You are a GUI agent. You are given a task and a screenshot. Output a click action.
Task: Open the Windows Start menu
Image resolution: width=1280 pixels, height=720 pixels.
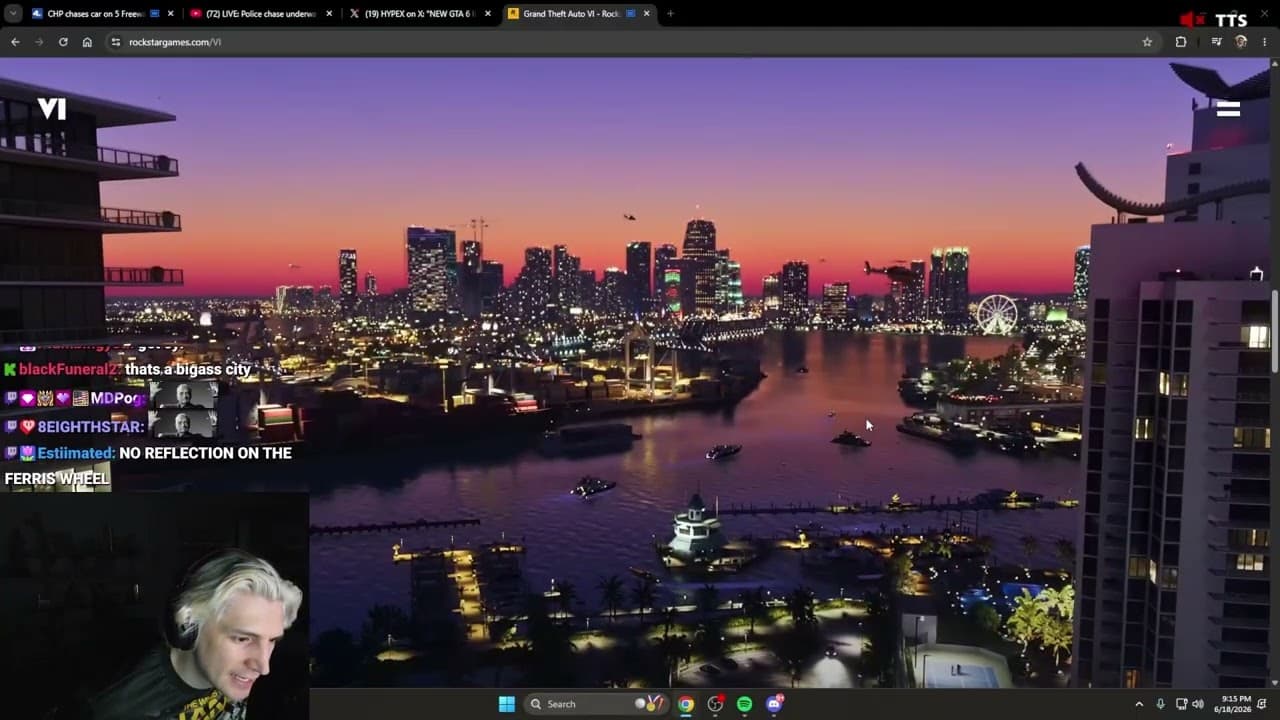507,704
